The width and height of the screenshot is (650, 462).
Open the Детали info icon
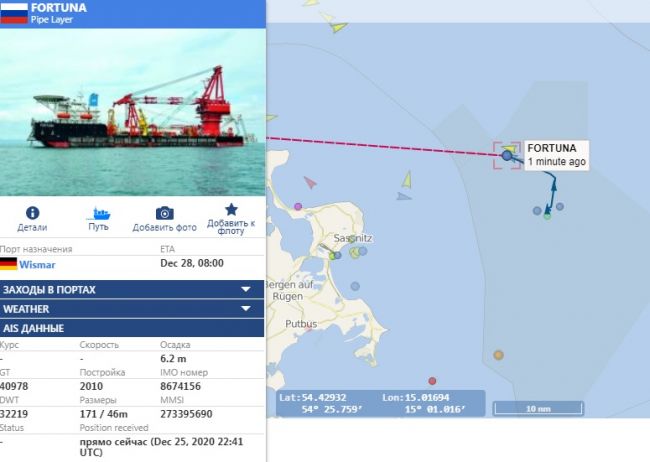coord(32,213)
